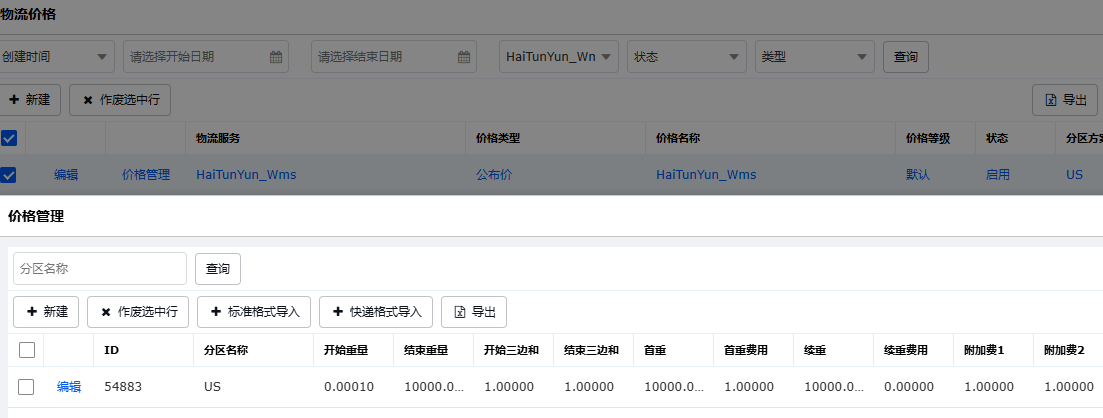The image size is (1103, 418).
Task: Click the 公布价 cell
Action: click(x=494, y=175)
